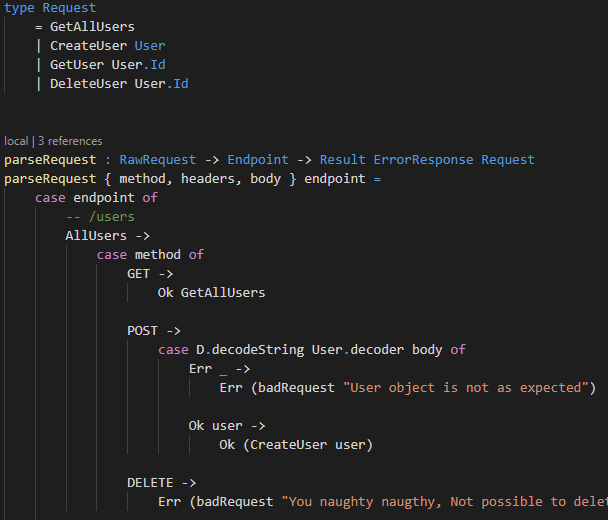This screenshot has width=608, height=520.
Task: Click the AllUsers pattern branch
Action: click(108, 236)
